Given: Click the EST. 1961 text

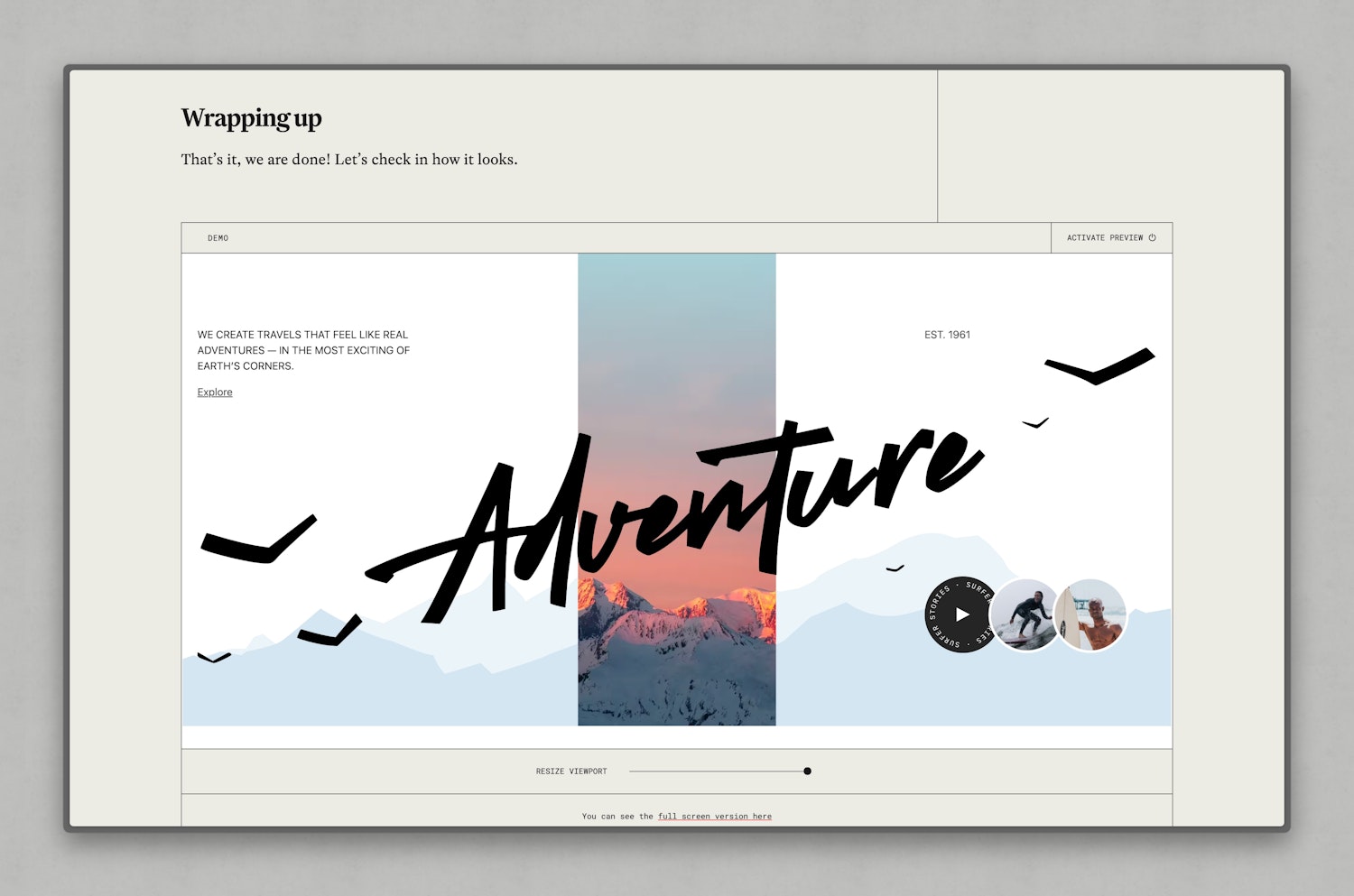Looking at the screenshot, I should pos(947,335).
